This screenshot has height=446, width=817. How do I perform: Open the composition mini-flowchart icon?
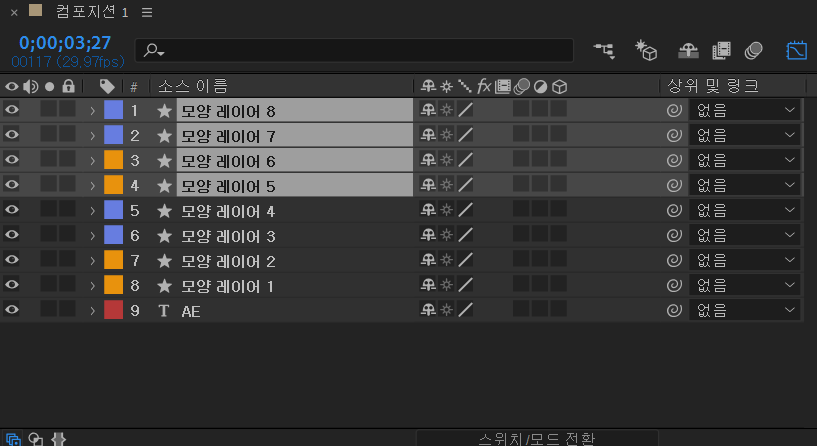[x=604, y=51]
